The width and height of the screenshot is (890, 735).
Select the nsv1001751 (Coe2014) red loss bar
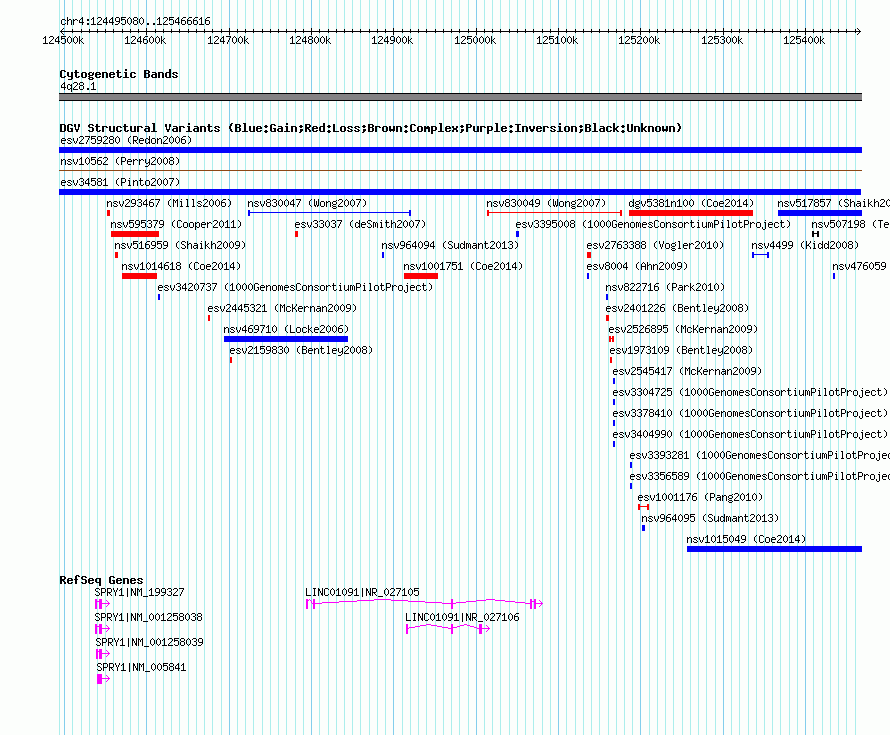pyautogui.click(x=421, y=276)
